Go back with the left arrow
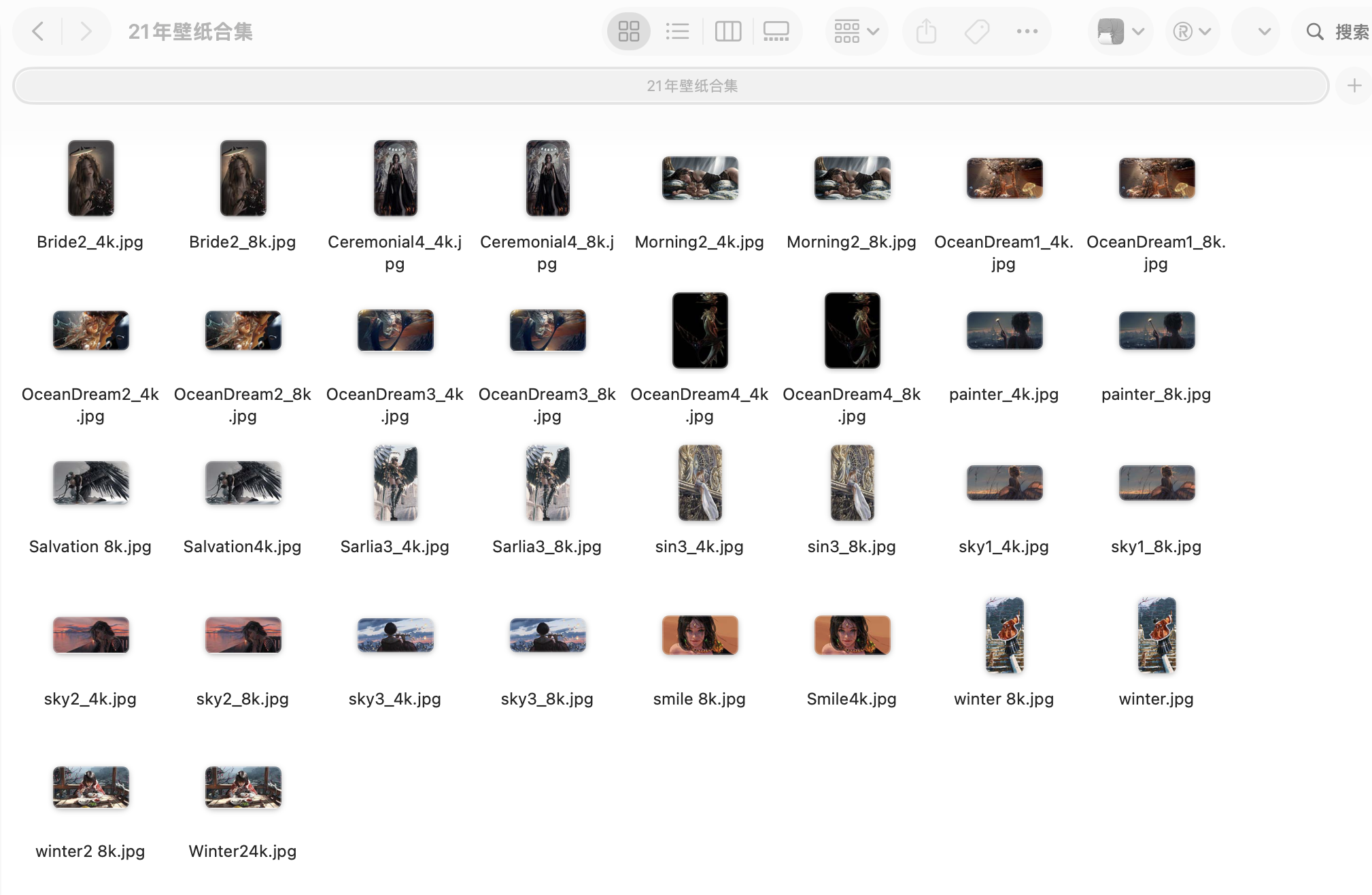Viewport: 1372px width, 895px height. point(39,31)
